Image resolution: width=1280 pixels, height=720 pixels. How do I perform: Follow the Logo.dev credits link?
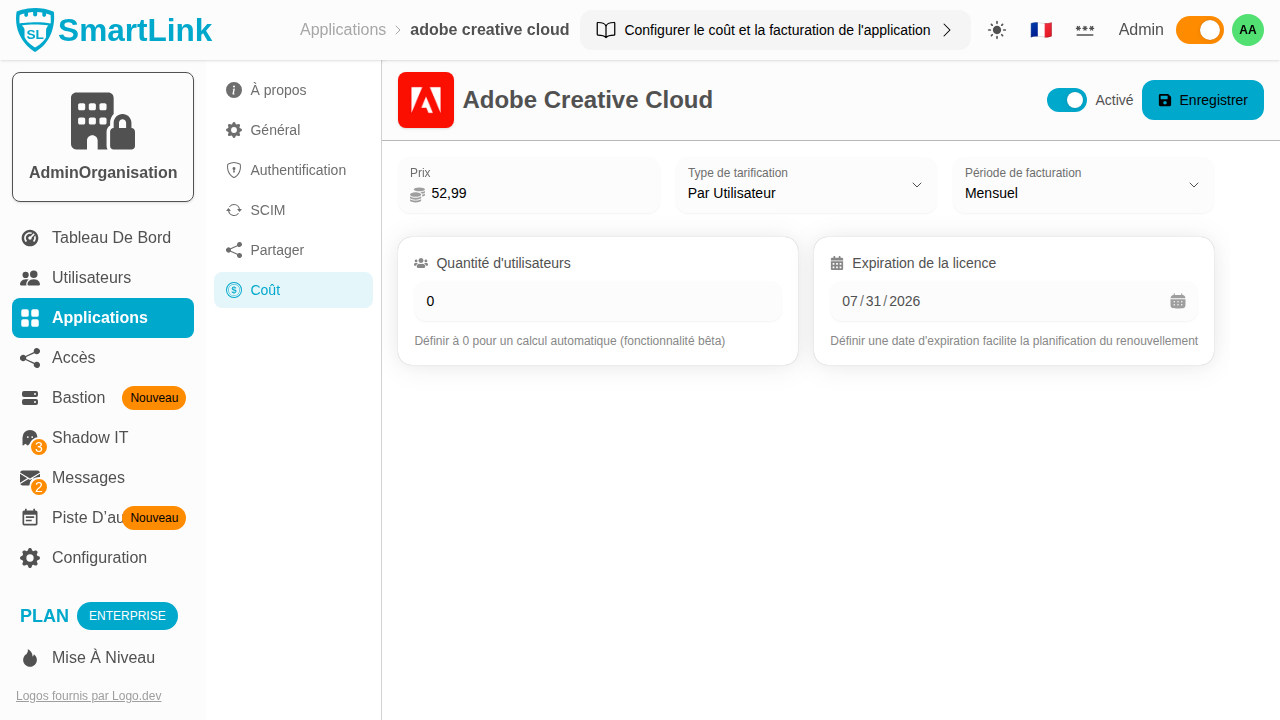coord(88,696)
